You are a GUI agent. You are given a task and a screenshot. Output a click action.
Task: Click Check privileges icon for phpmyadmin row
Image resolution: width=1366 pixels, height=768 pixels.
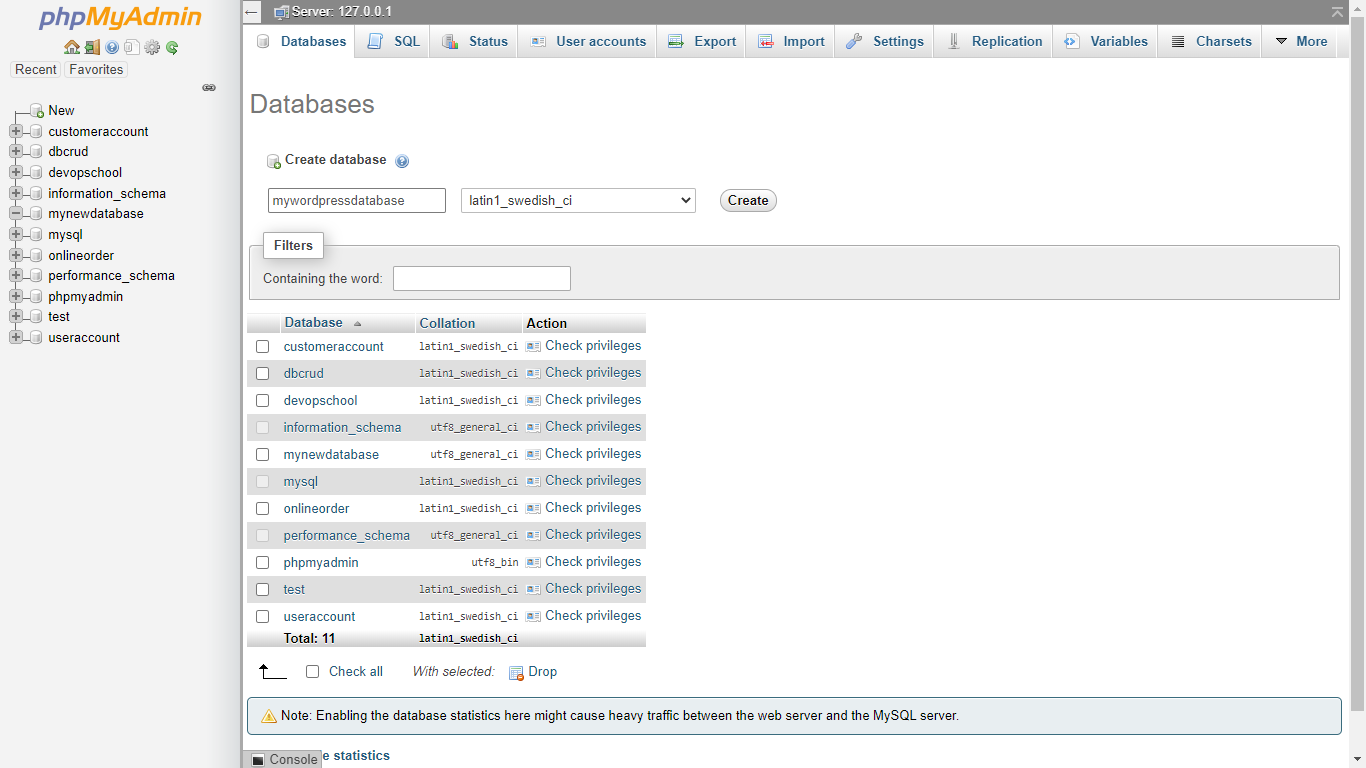click(533, 562)
